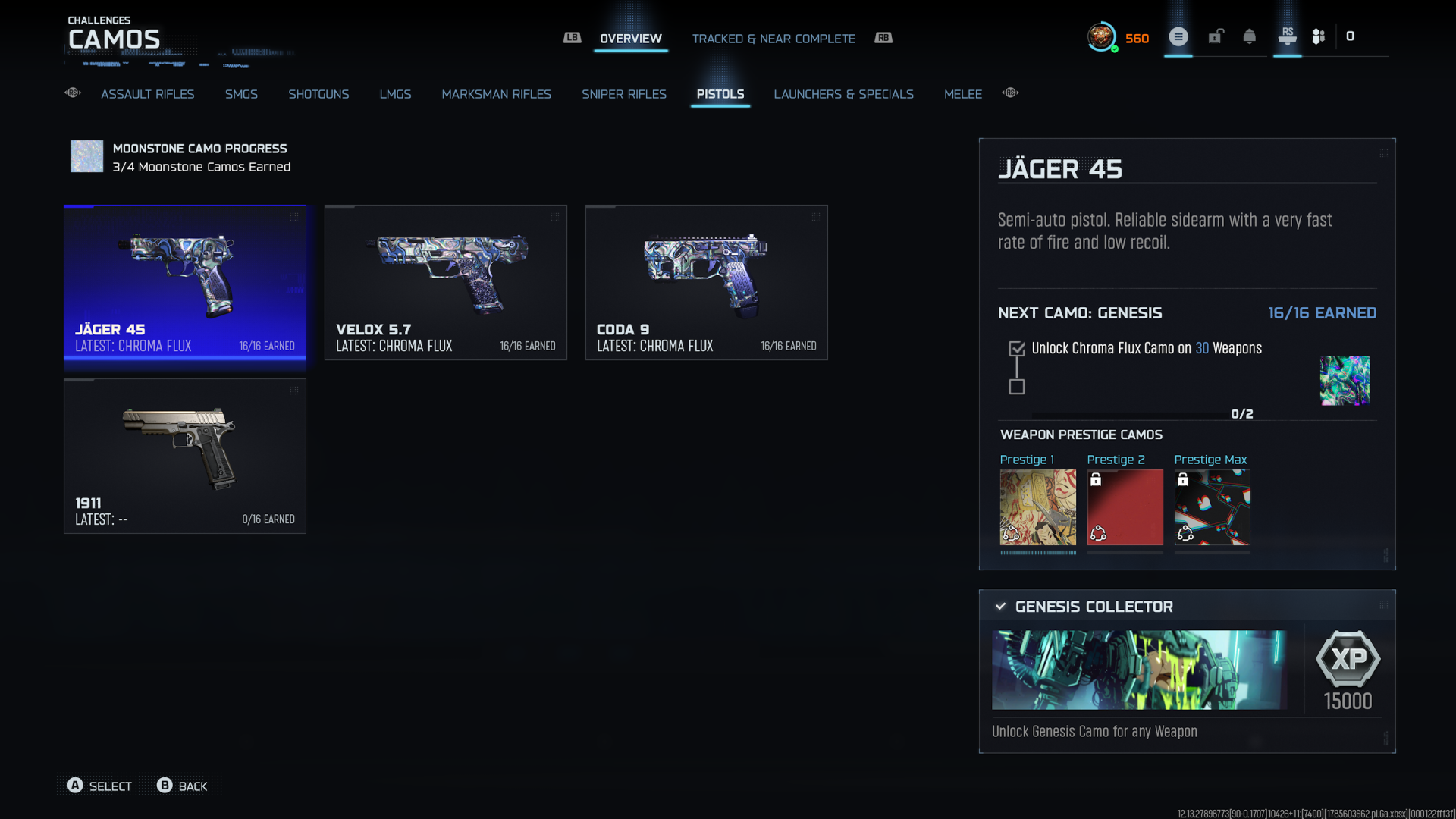
Task: Toggle the empty second requirement checkbox
Action: (x=1017, y=387)
